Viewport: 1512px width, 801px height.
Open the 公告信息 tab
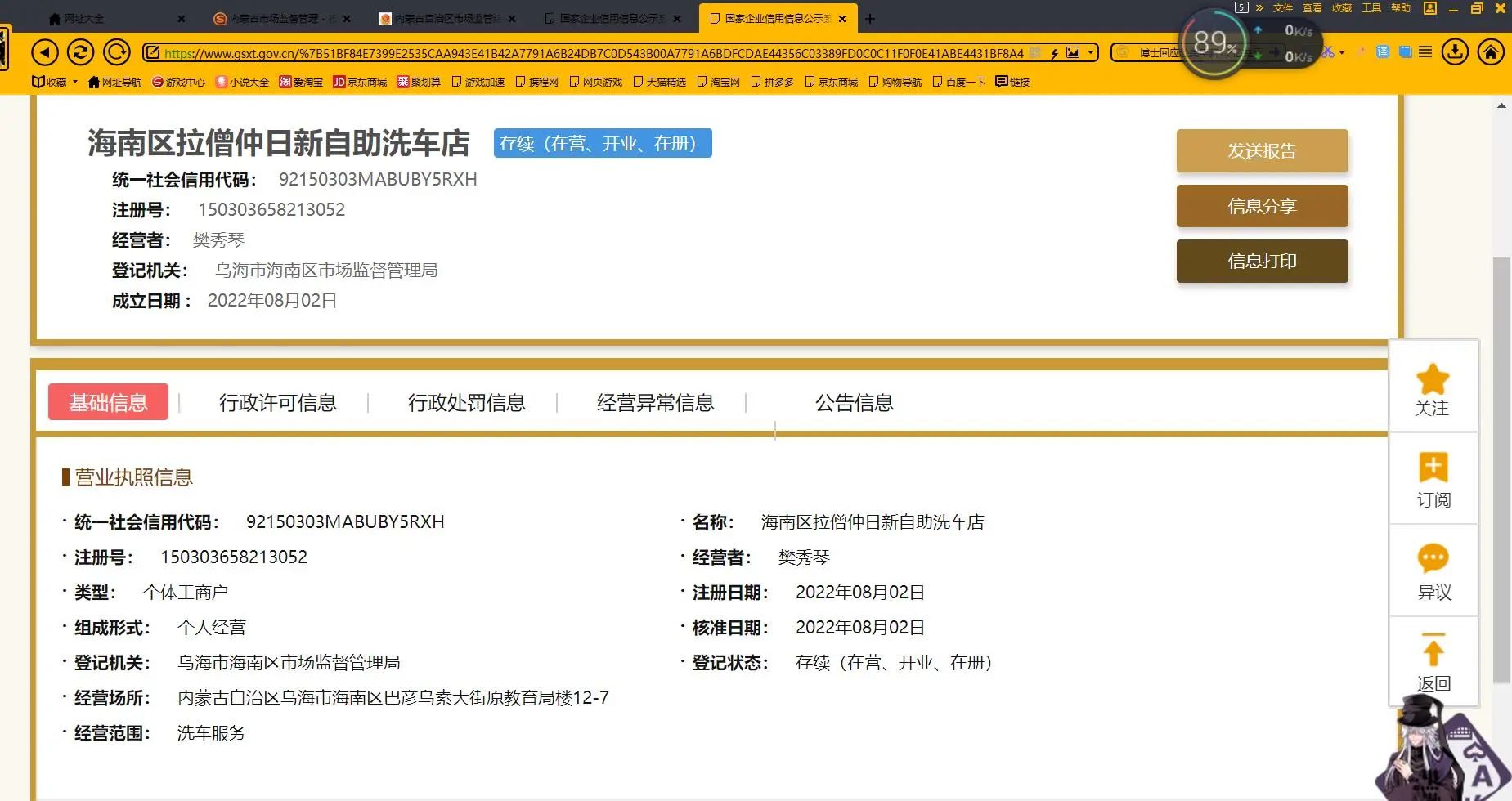coord(855,403)
